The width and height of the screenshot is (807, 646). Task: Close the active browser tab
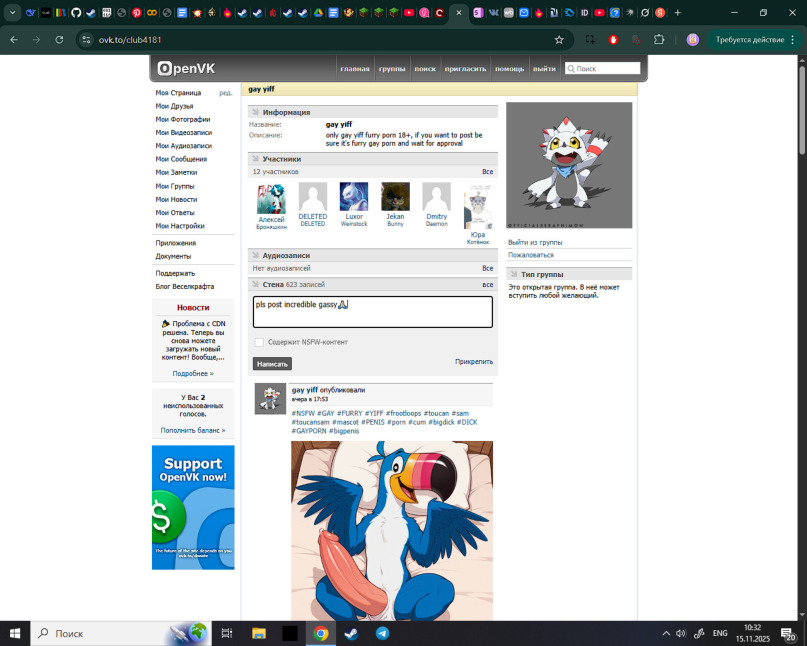point(459,13)
